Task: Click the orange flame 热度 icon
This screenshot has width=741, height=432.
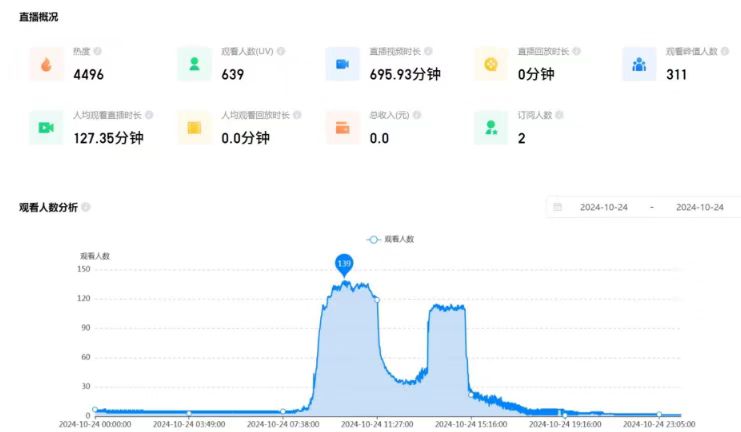Action: pyautogui.click(x=46, y=64)
